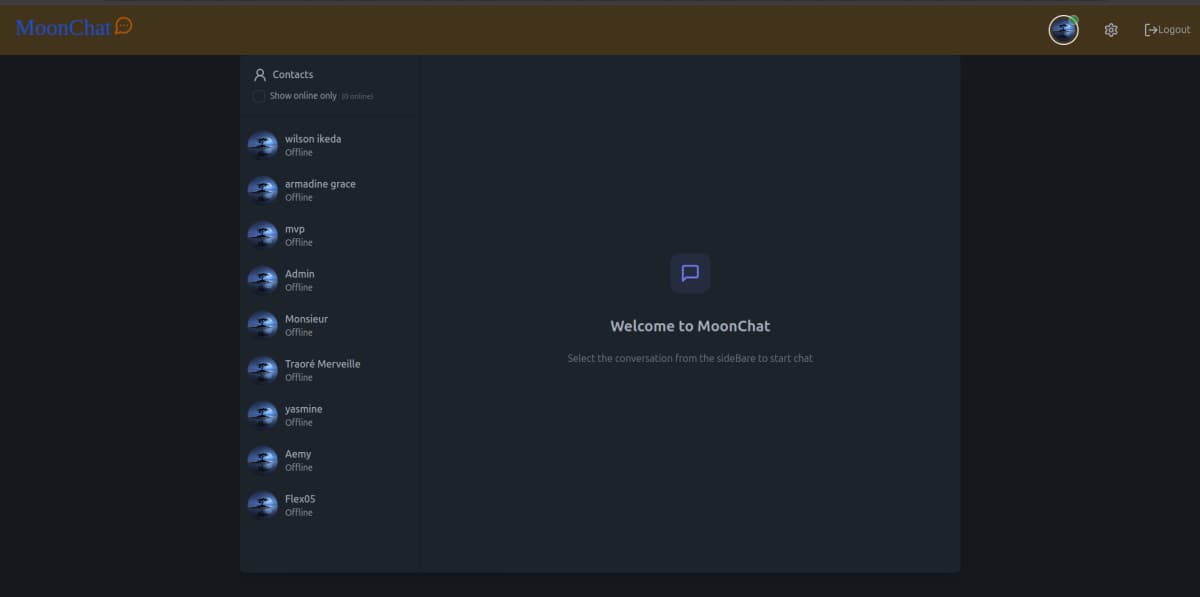
Task: Select Monsieur's avatar image
Action: click(263, 325)
